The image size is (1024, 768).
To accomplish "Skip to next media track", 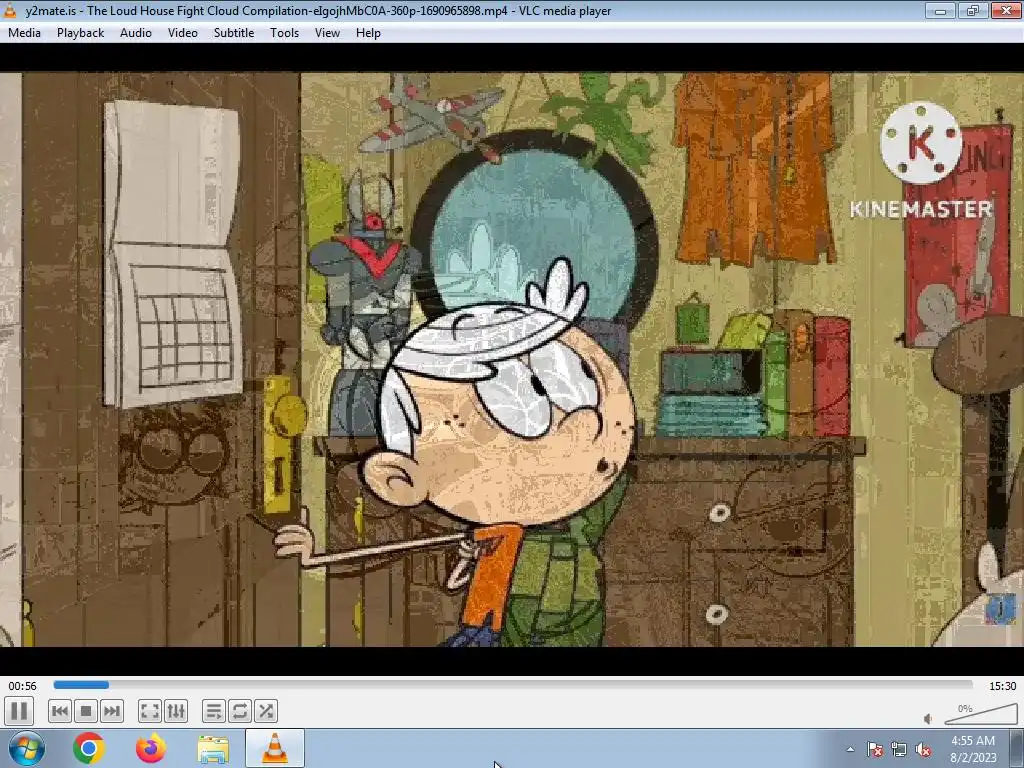I will click(112, 711).
